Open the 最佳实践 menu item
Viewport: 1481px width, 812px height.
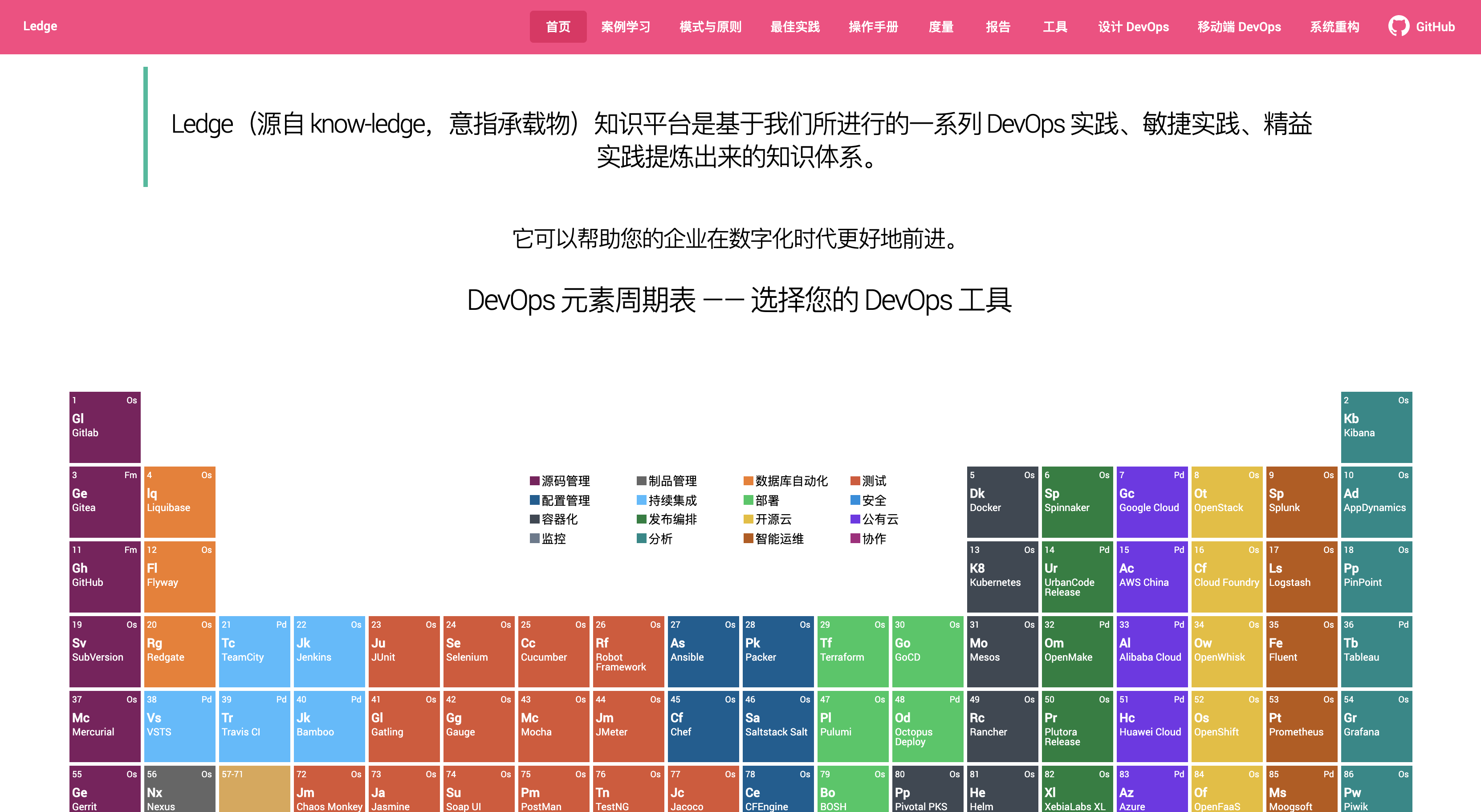[x=794, y=26]
